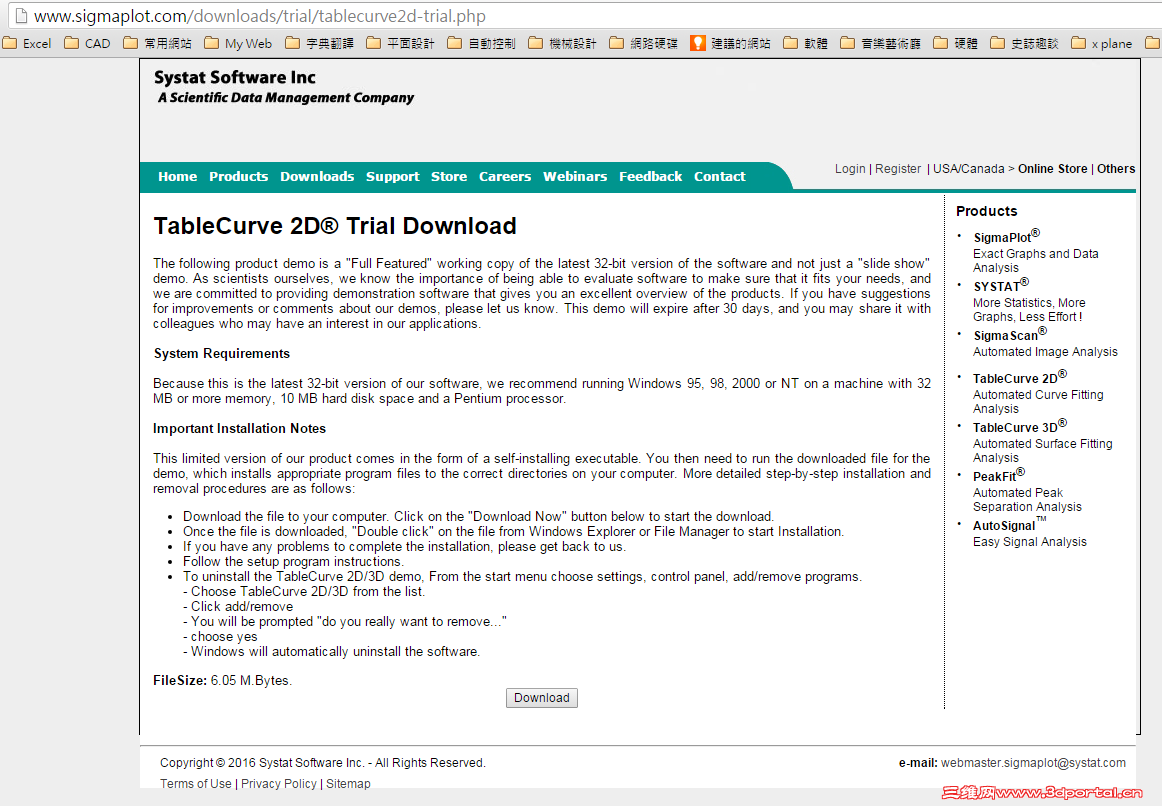Image resolution: width=1162 pixels, height=806 pixels.
Task: Click the Important Installation Notes heading
Action: [x=239, y=428]
